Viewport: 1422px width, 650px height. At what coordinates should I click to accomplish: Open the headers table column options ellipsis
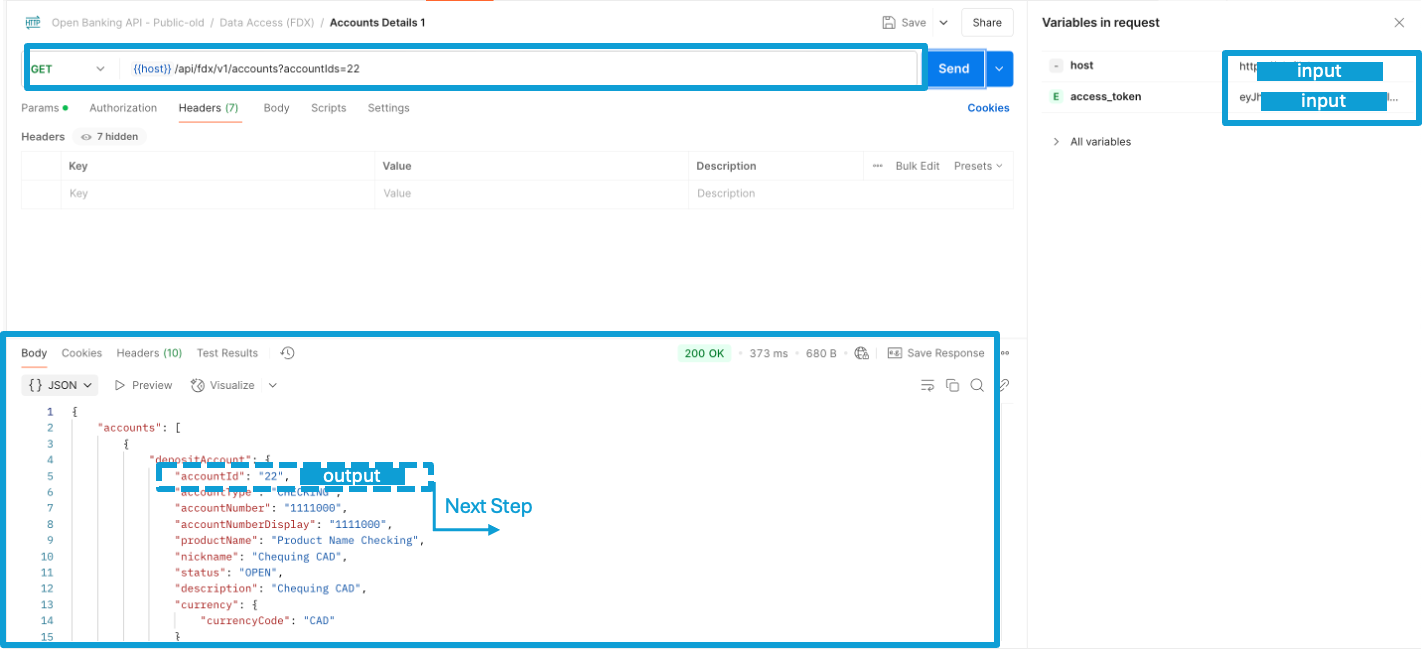(x=878, y=166)
